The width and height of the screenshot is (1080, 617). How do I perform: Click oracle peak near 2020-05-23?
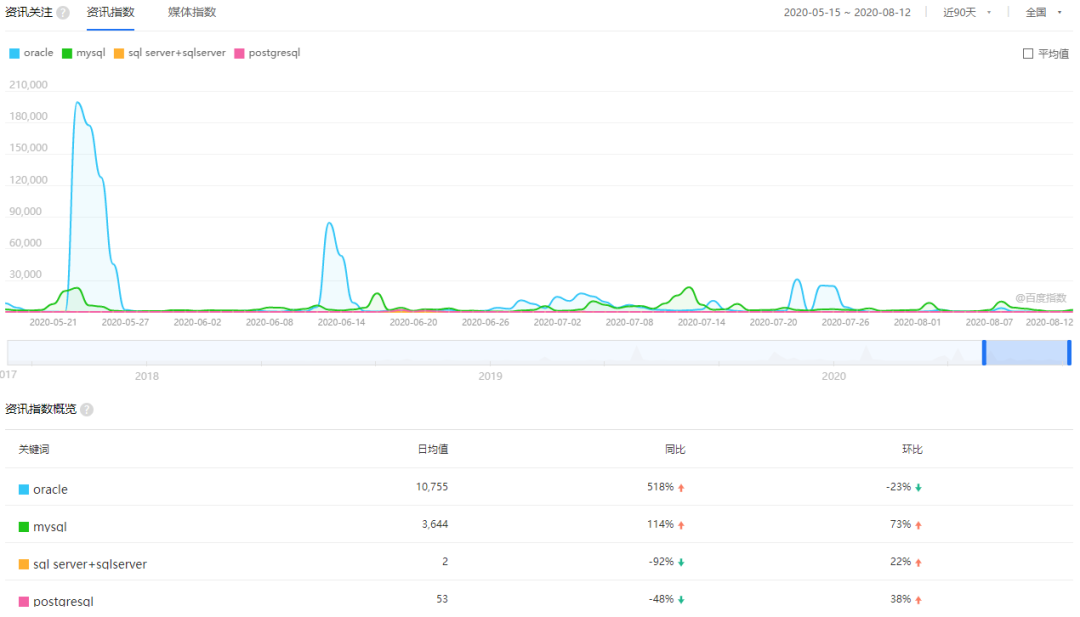coord(78,103)
